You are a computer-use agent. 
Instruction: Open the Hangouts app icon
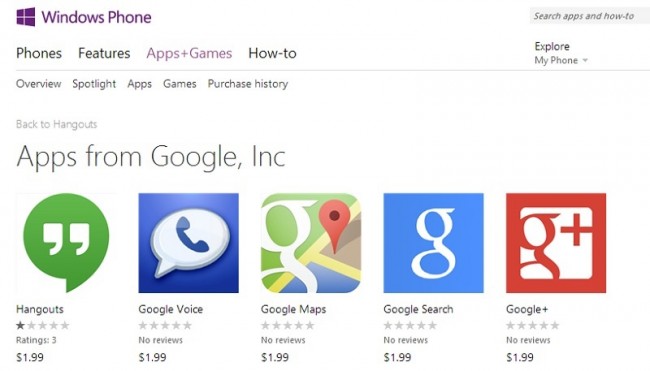tap(66, 243)
